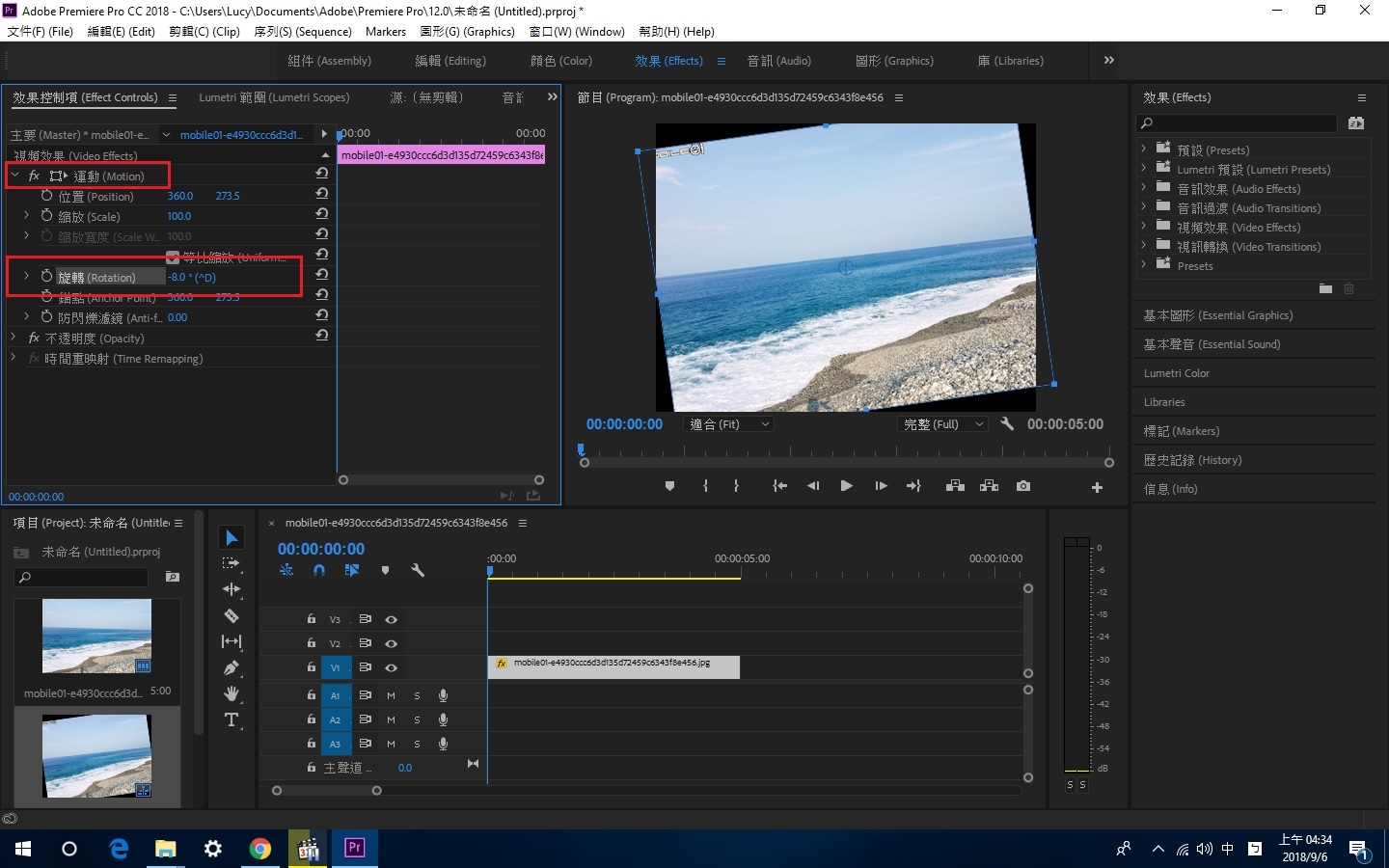Reset the Rotation parameter
The height and width of the screenshot is (868, 1389).
click(322, 275)
